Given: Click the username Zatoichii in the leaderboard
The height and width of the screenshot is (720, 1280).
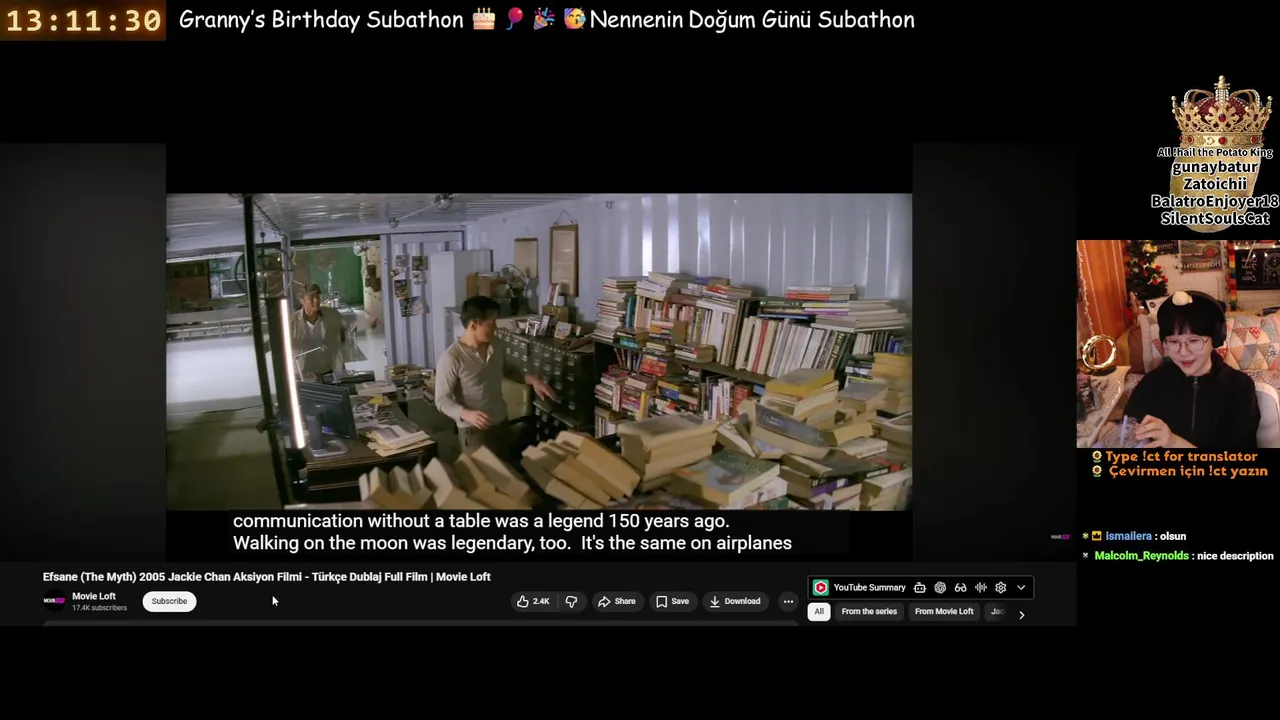Looking at the screenshot, I should [1215, 184].
